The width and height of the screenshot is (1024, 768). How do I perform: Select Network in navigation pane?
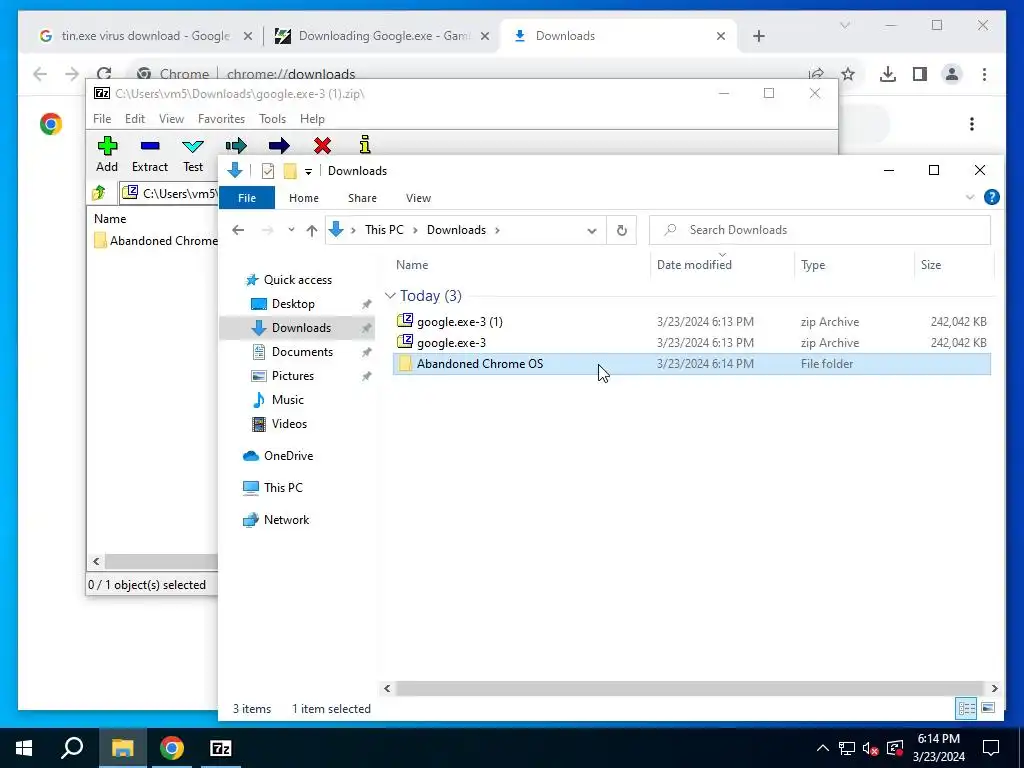(x=286, y=520)
